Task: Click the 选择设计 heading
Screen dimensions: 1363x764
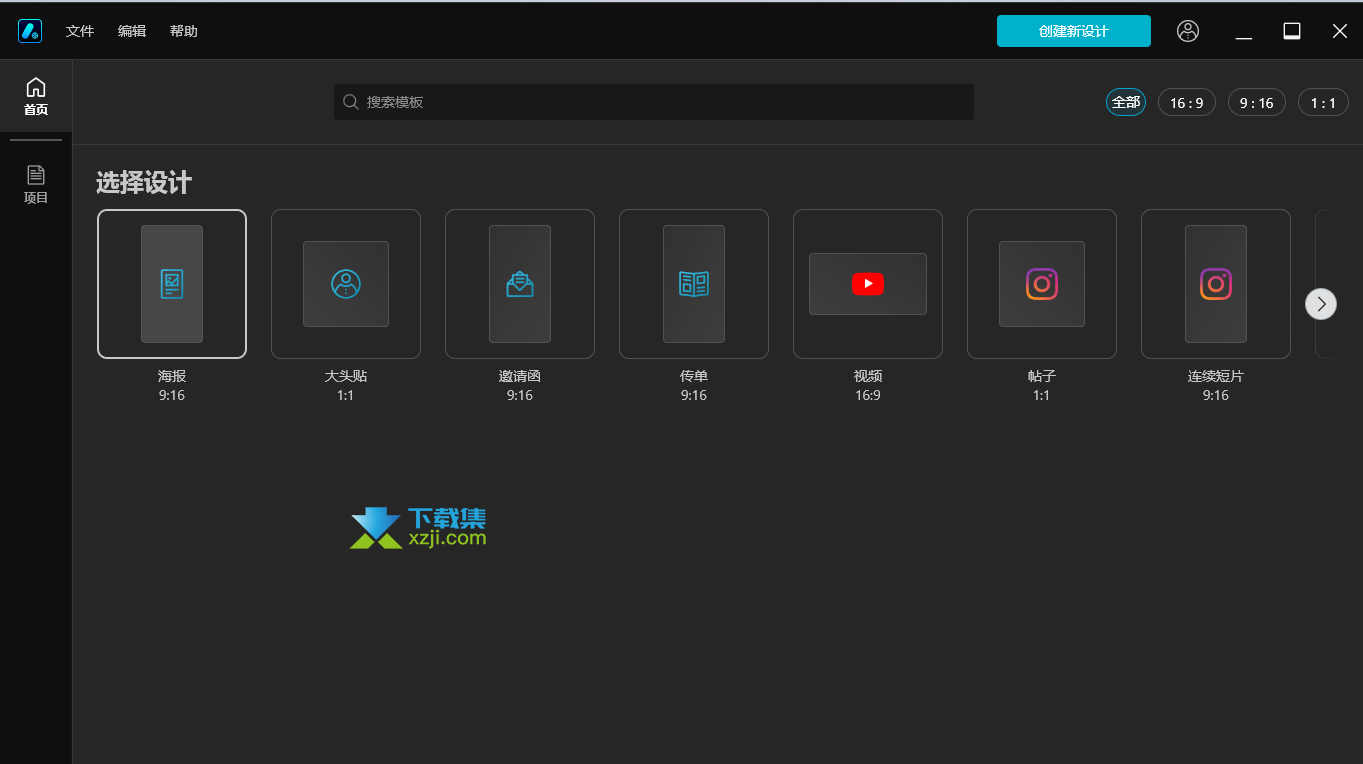Action: (x=144, y=183)
